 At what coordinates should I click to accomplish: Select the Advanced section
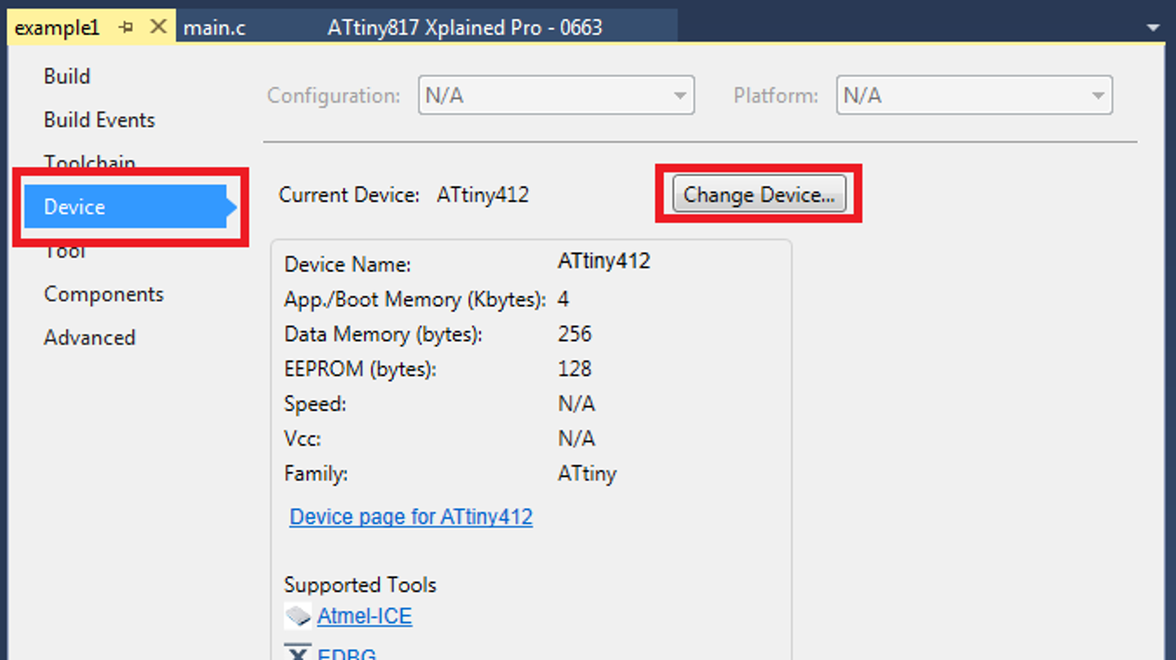[89, 338]
